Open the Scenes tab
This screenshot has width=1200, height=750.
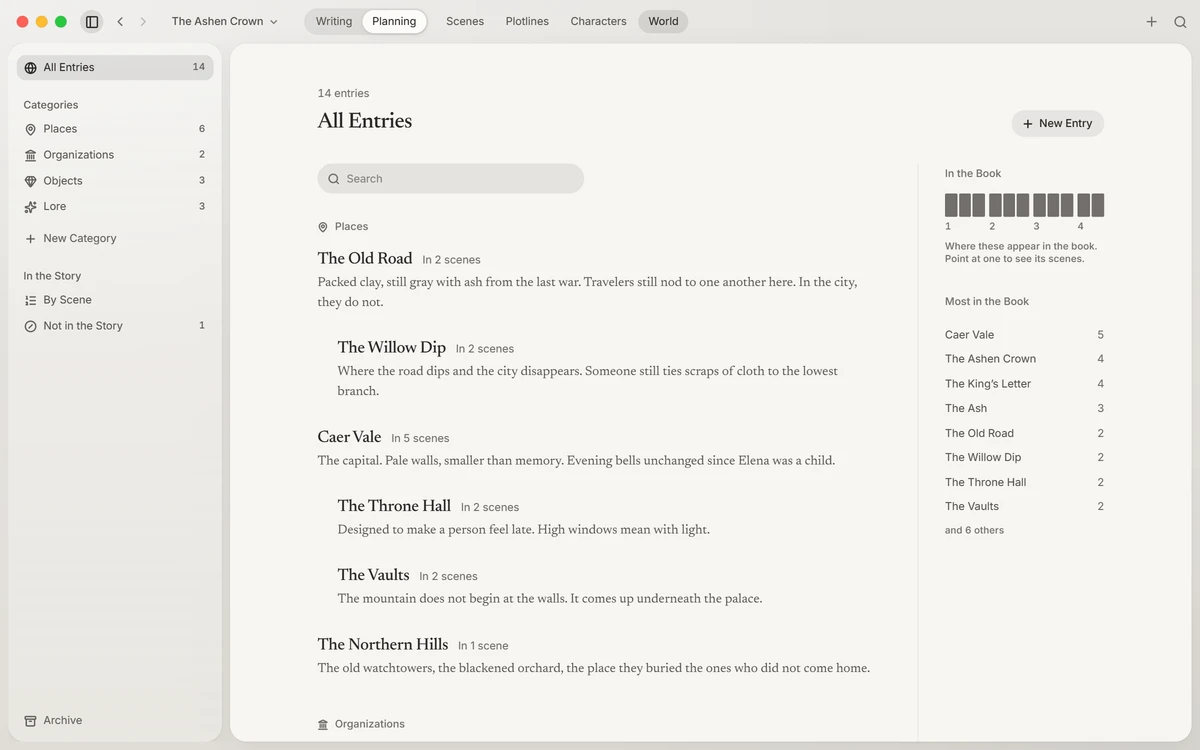click(465, 21)
